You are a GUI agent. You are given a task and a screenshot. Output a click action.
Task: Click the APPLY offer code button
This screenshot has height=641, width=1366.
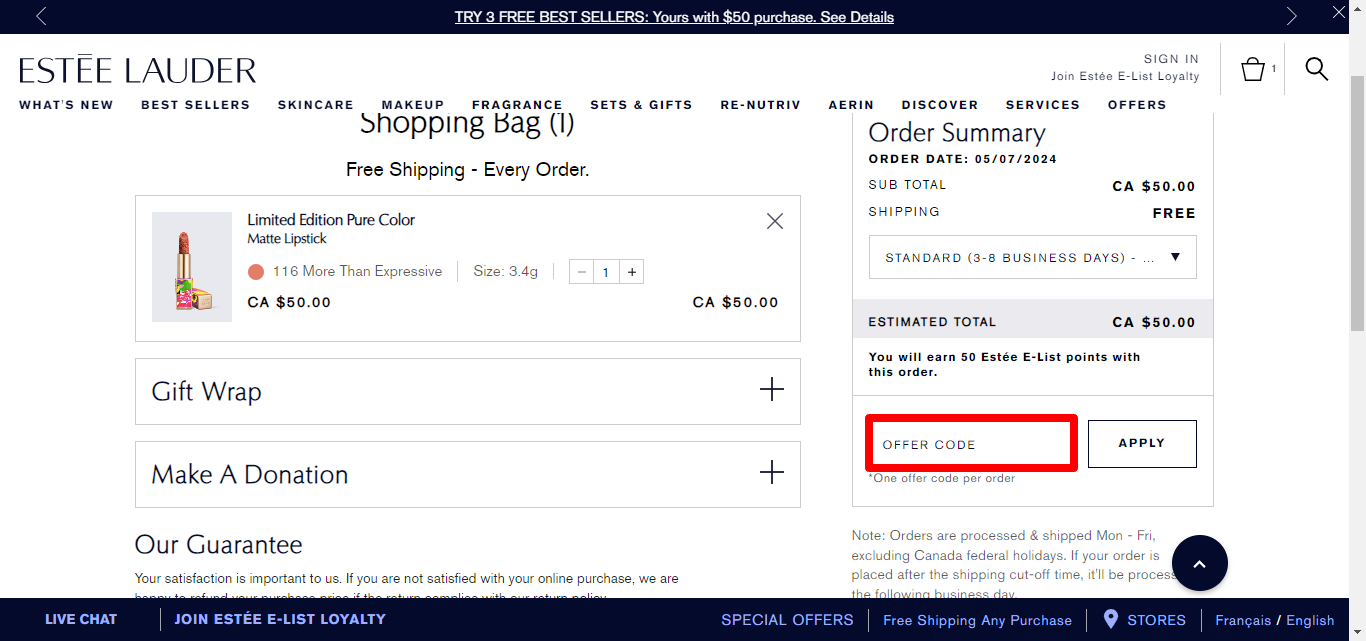click(1142, 443)
